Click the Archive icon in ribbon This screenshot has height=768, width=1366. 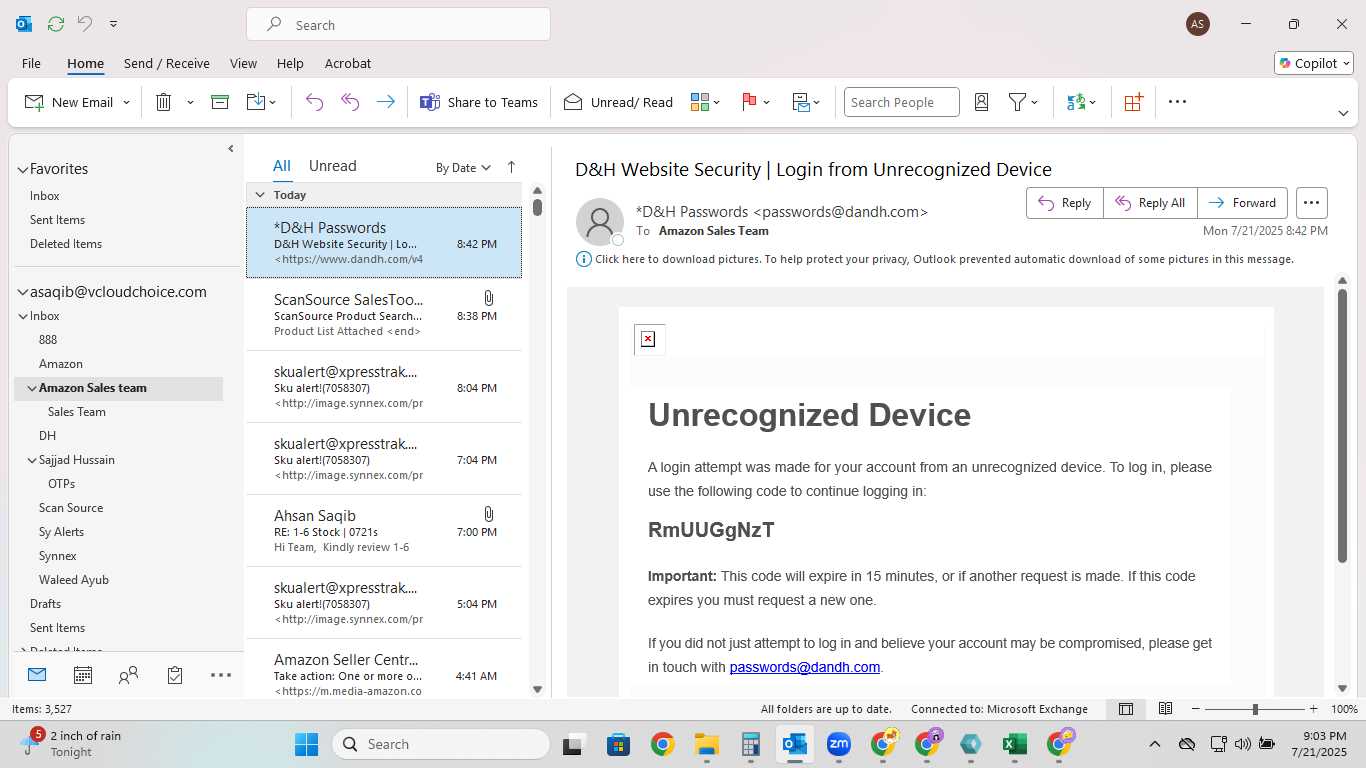tap(220, 102)
